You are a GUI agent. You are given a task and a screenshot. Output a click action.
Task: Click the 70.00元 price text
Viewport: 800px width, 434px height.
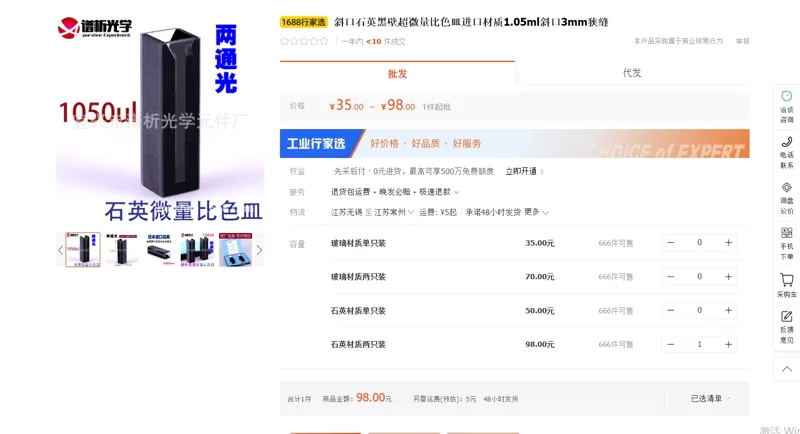[539, 276]
